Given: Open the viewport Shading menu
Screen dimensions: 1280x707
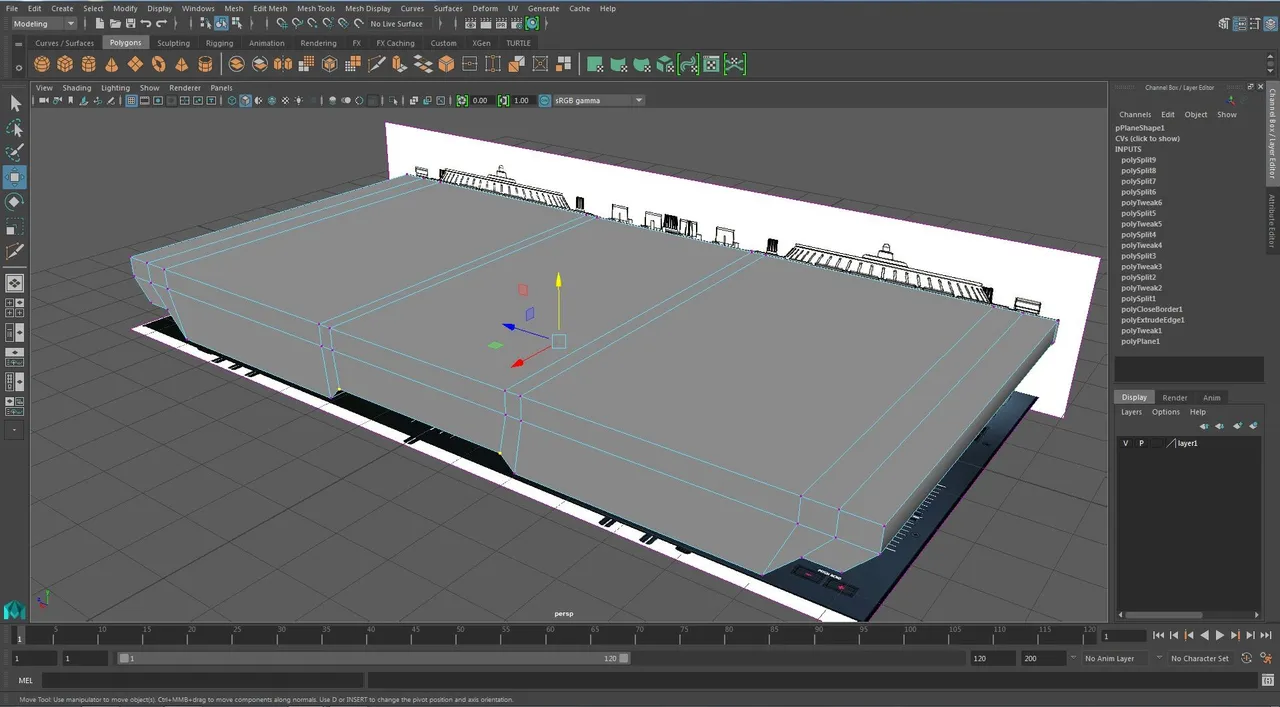Looking at the screenshot, I should pos(77,88).
